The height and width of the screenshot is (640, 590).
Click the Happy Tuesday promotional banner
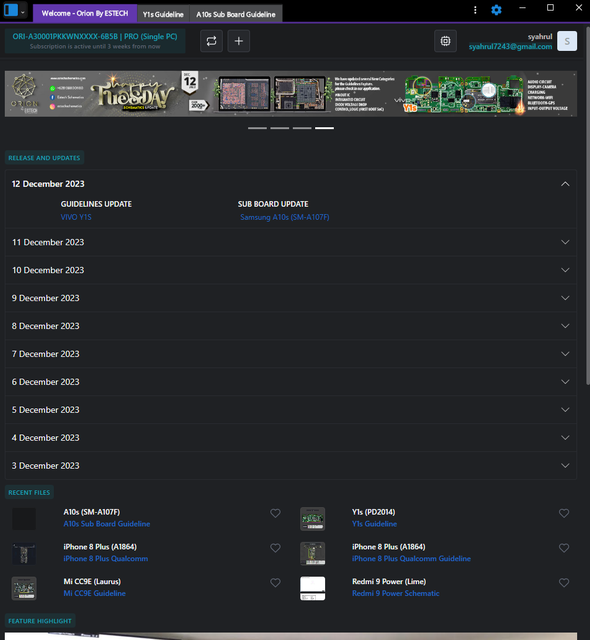291,94
